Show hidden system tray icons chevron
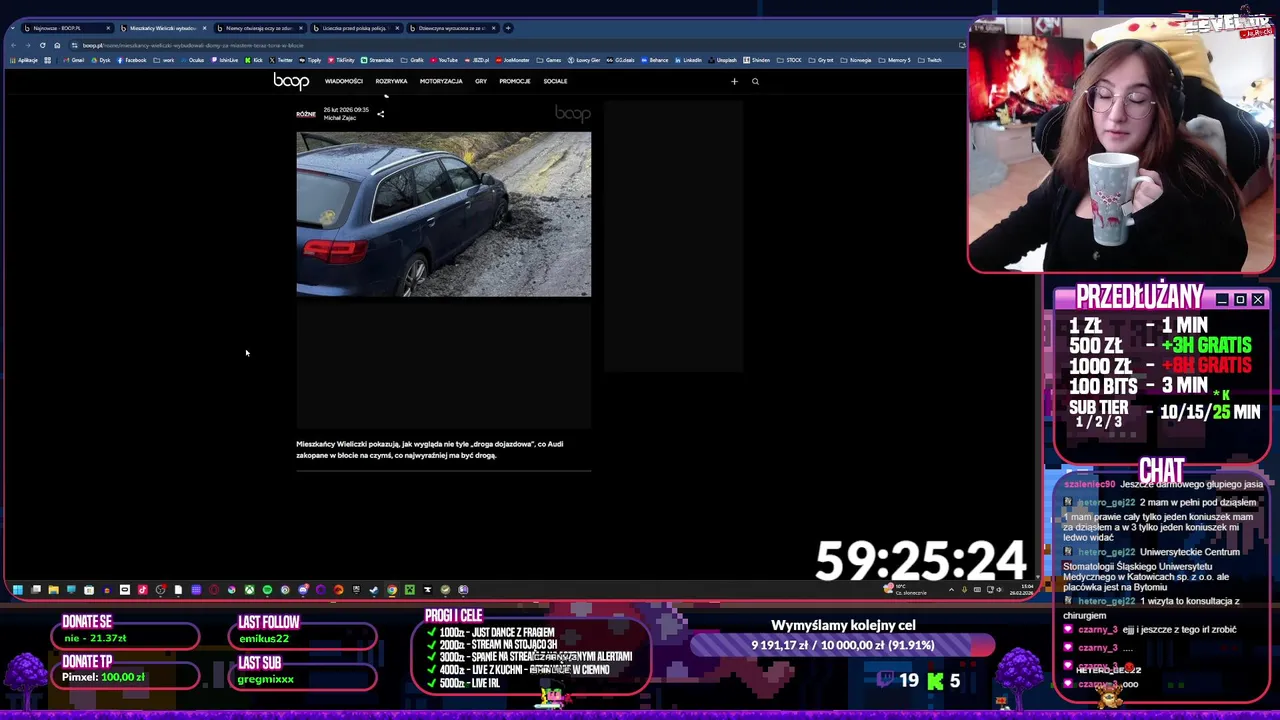 951,590
